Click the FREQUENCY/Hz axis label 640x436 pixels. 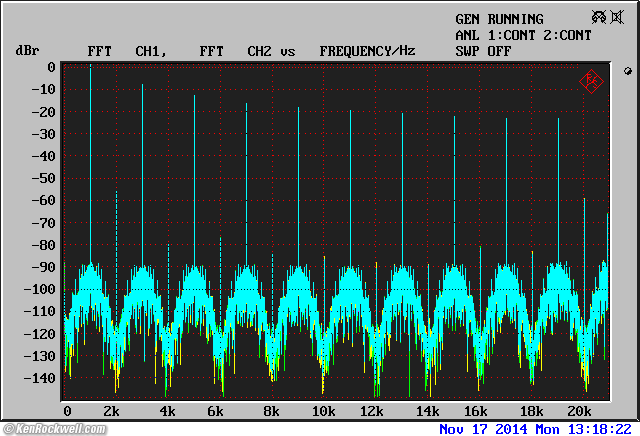[x=367, y=50]
